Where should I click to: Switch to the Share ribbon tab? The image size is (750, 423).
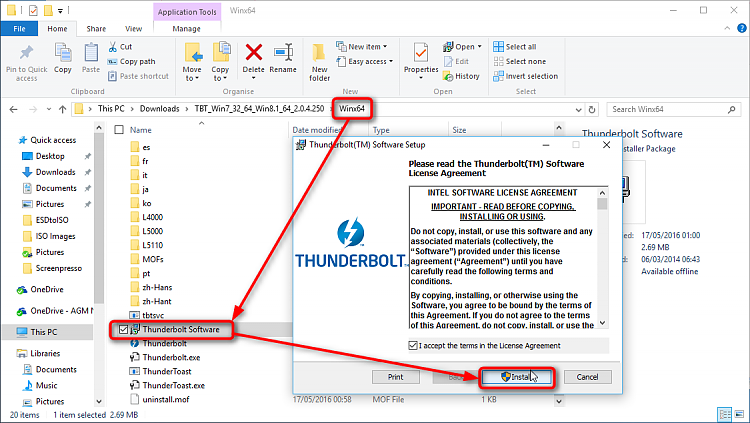(96, 29)
